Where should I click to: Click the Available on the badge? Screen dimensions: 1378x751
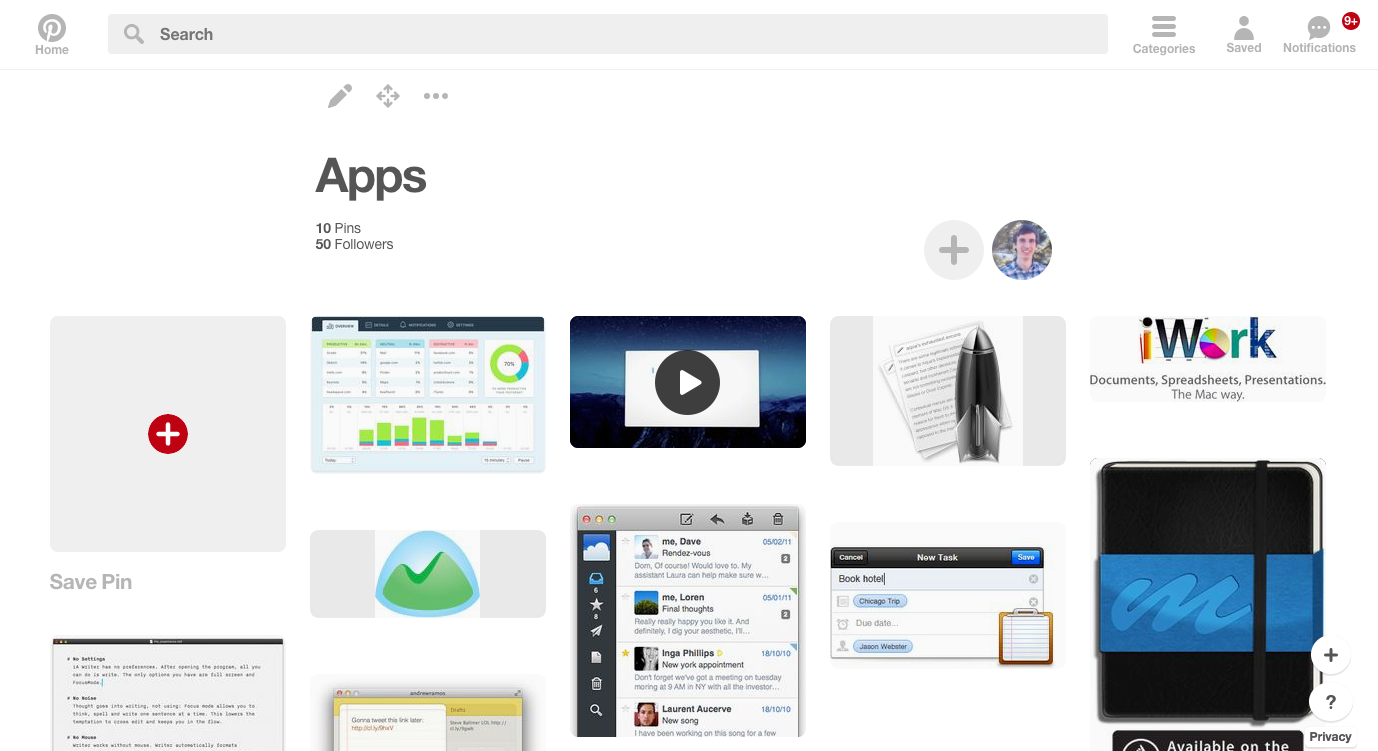click(1208, 741)
